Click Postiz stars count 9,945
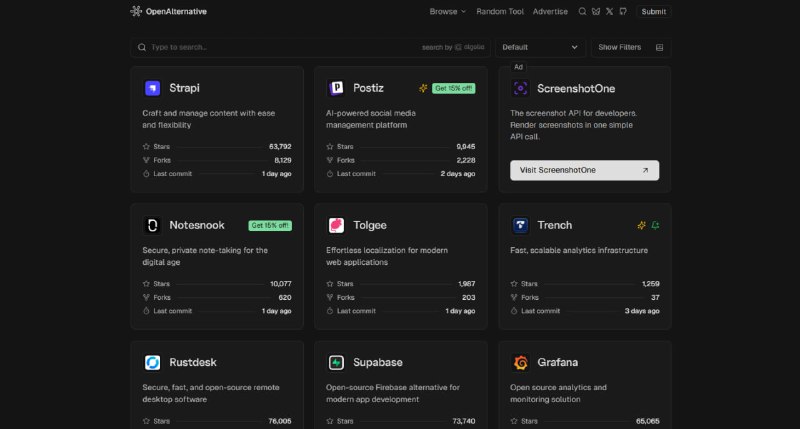 point(466,146)
